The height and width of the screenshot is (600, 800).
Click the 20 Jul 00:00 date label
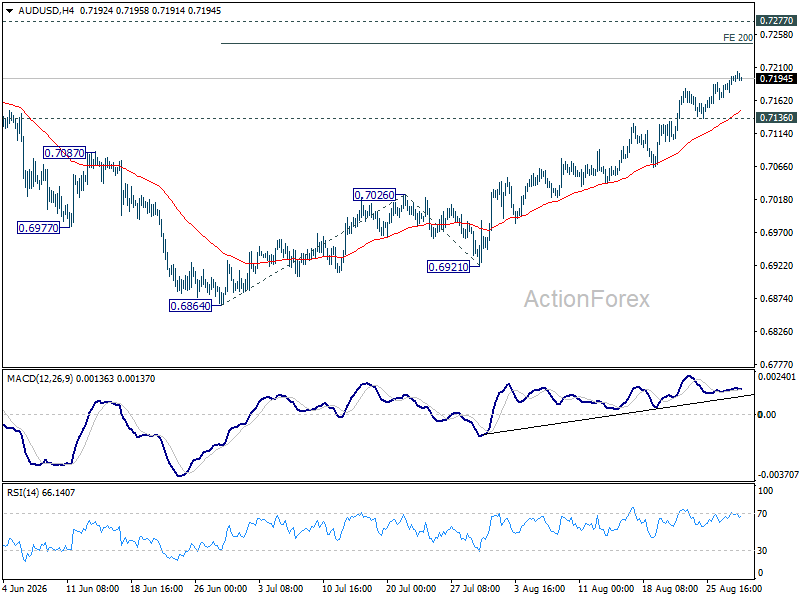click(x=411, y=589)
